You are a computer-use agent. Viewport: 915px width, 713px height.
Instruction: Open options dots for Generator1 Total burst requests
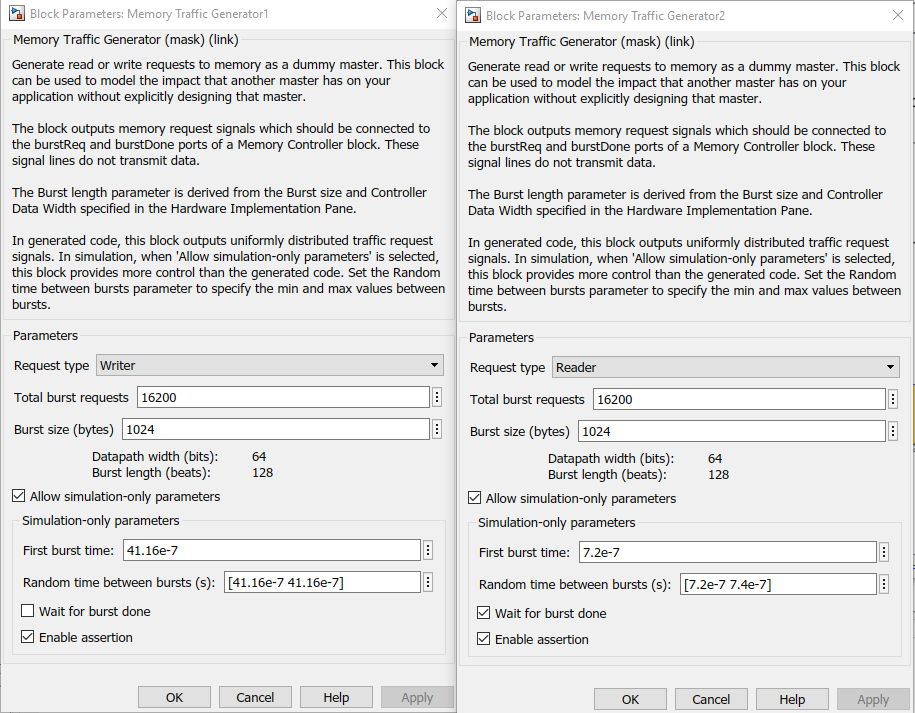pos(437,397)
